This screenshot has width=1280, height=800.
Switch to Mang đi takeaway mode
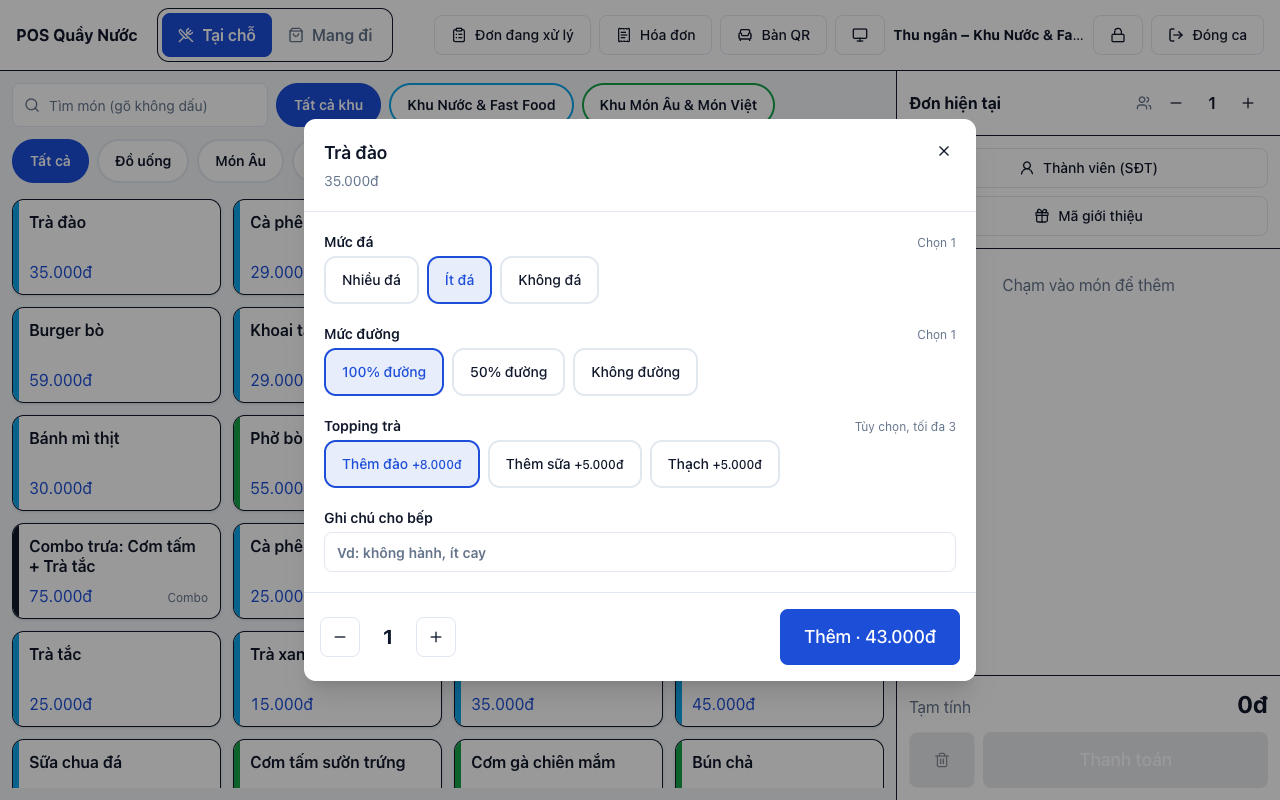click(x=330, y=35)
